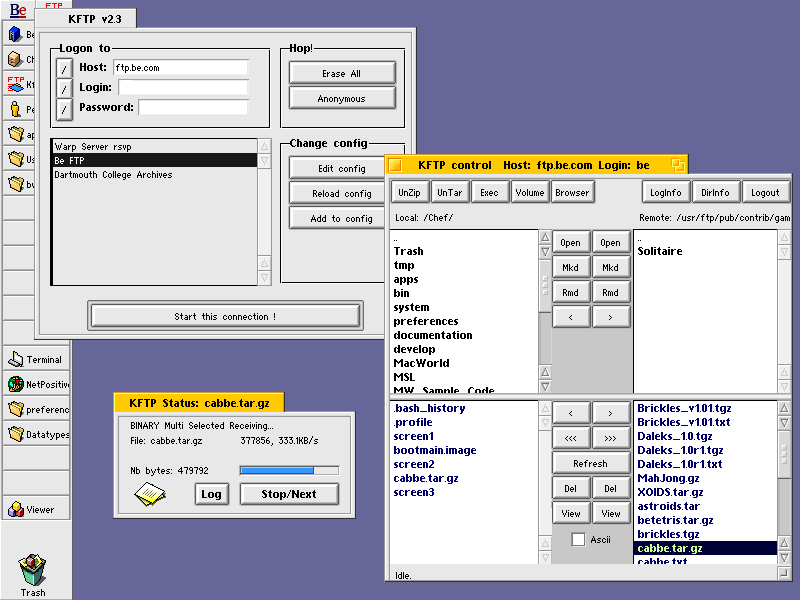Screen dimensions: 800x600
Task: Open the Trash icon on desktop
Action: (32, 570)
